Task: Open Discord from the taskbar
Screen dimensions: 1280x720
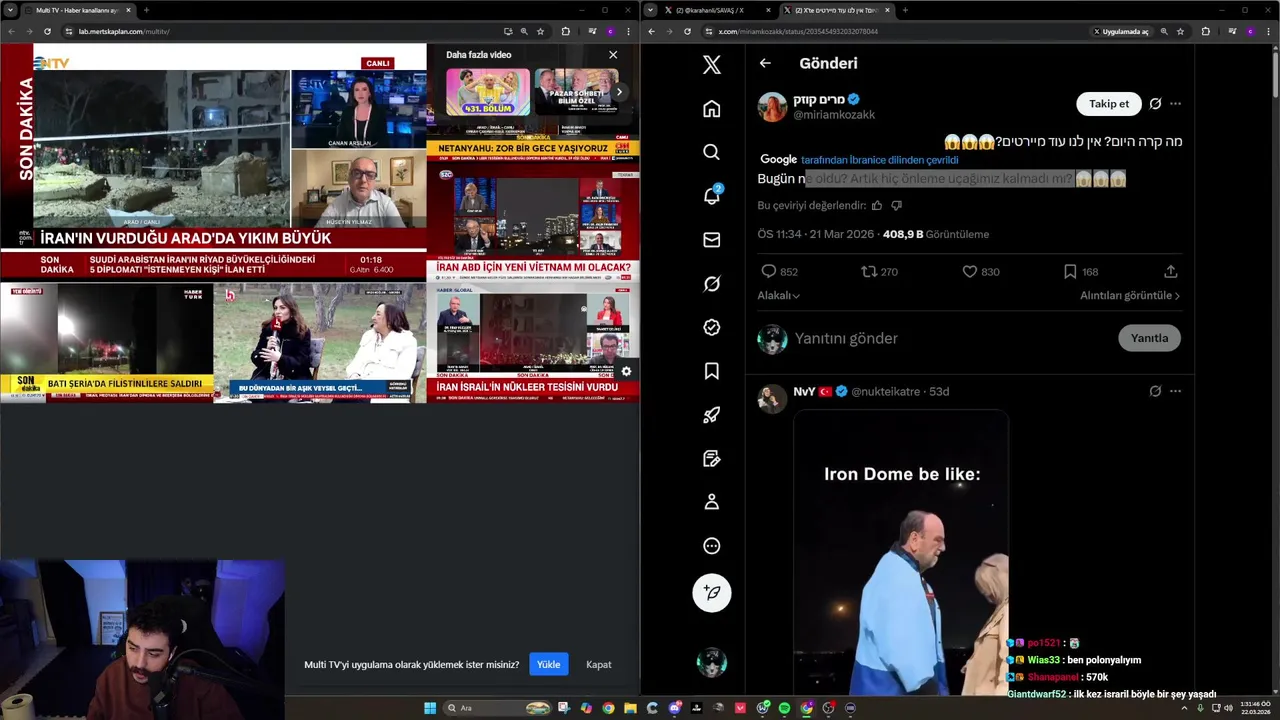Action: 675,708
